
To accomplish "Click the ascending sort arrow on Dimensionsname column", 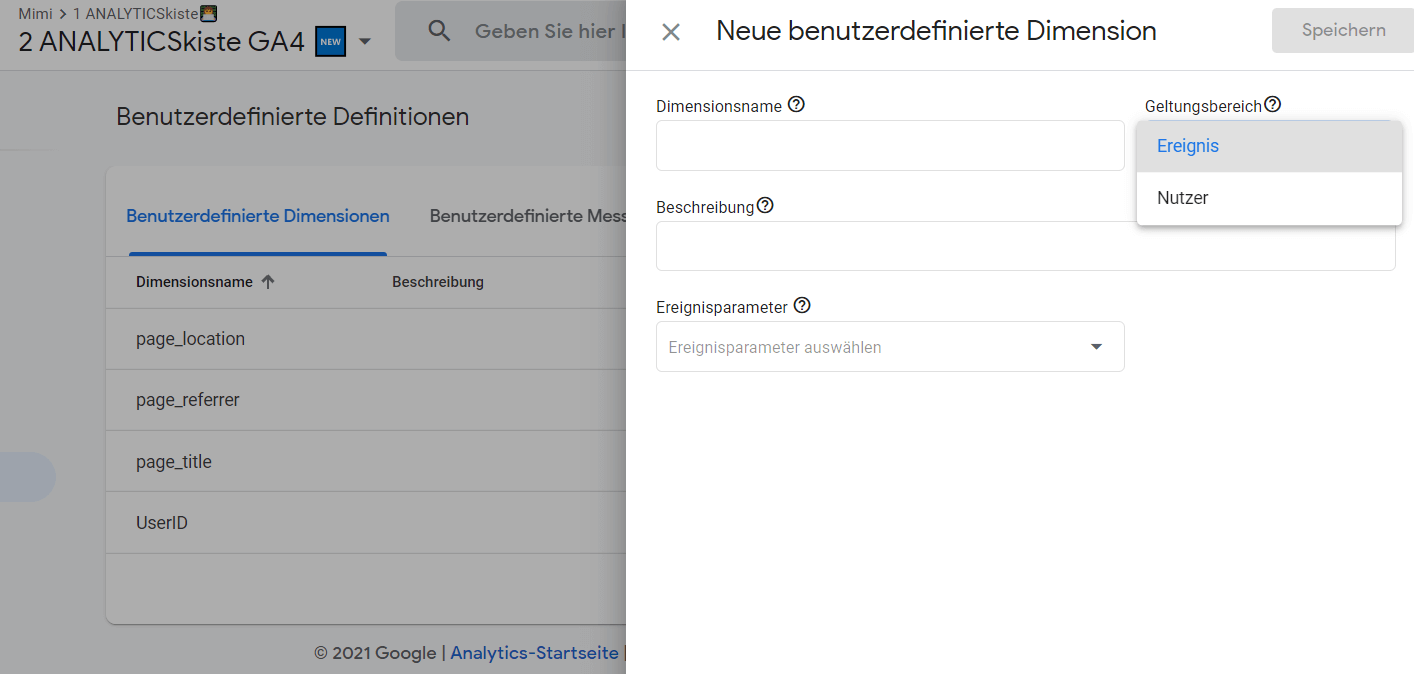I will pos(268,281).
